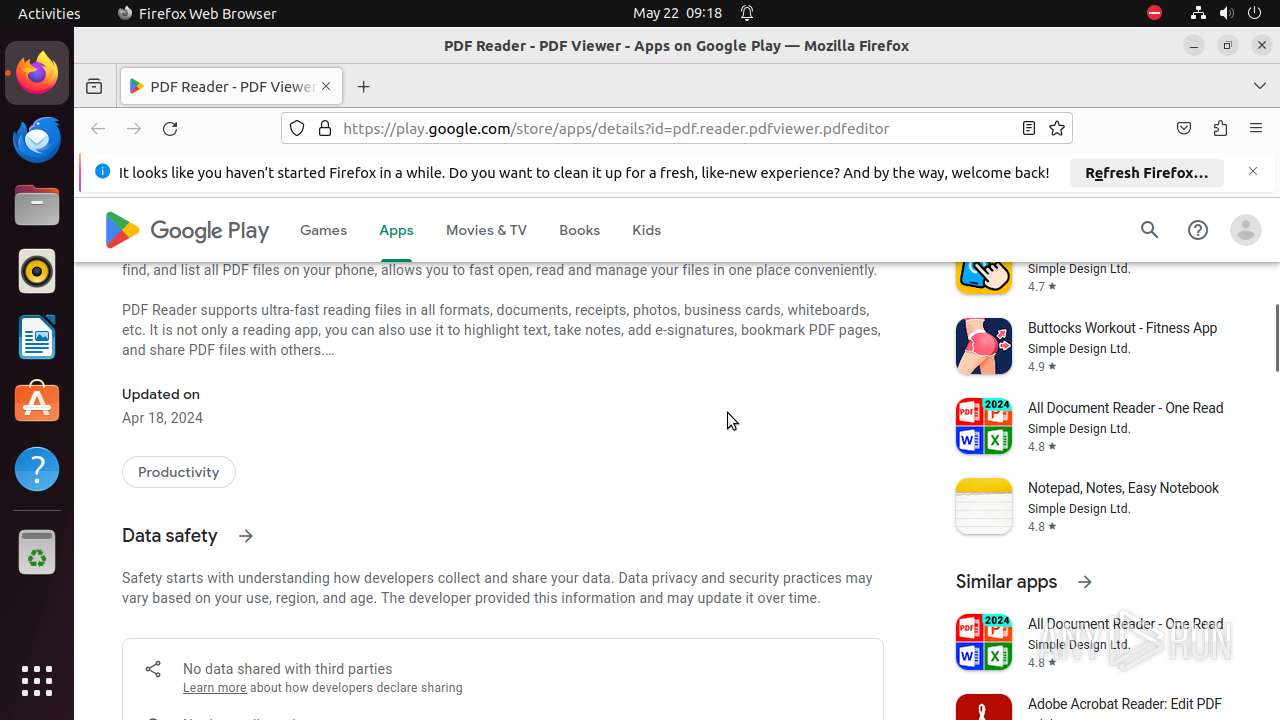The height and width of the screenshot is (720, 1280).
Task: Click the address bar URL field
Action: tap(676, 128)
